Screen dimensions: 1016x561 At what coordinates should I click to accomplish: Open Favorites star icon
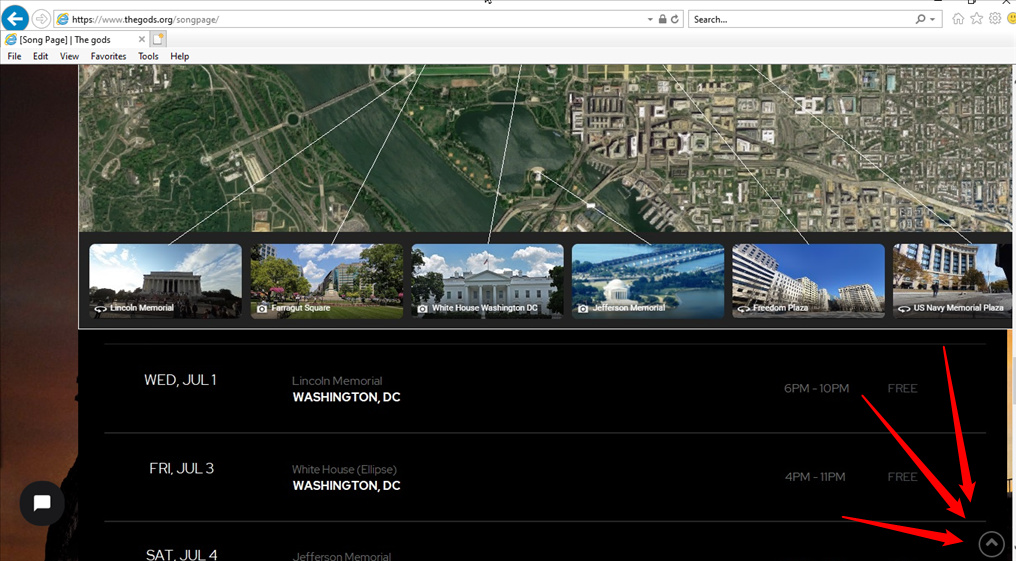tap(976, 19)
